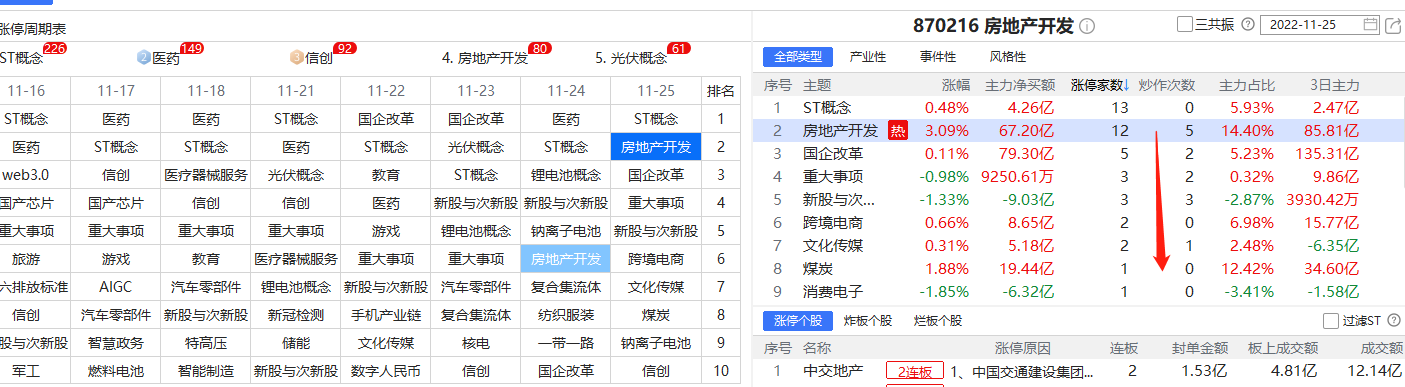Select highlighted 房地产开发 cell in 11-25 column
This screenshot has height=387, width=1405.
[656, 147]
